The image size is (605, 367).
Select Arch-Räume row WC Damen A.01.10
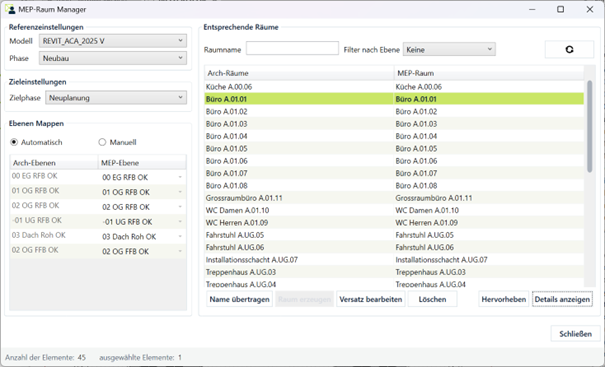(299, 210)
